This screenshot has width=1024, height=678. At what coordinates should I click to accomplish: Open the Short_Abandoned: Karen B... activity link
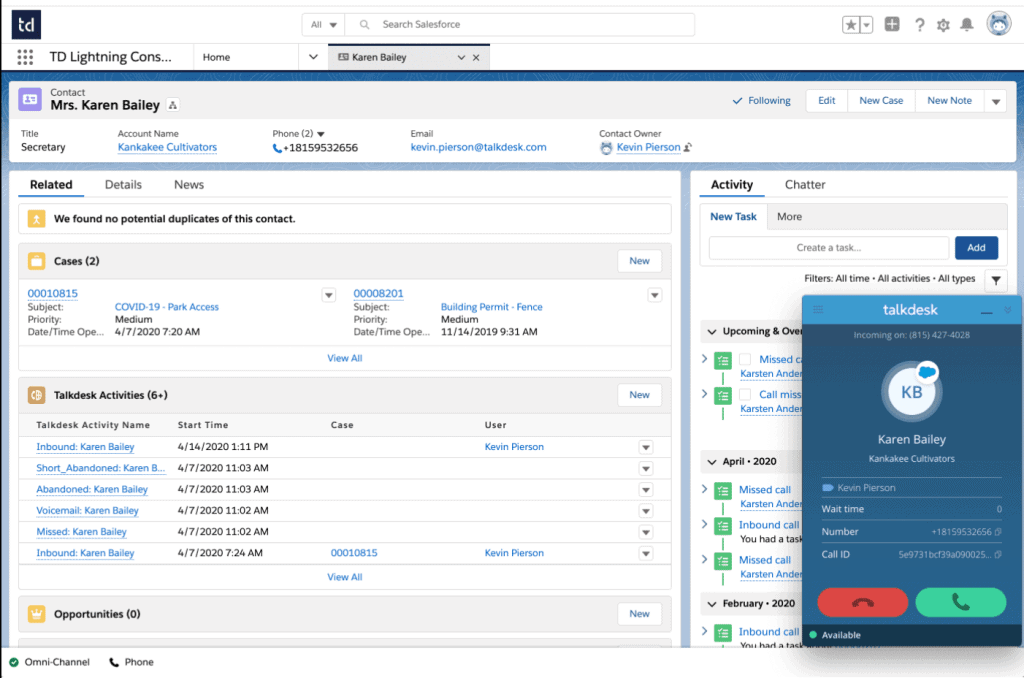pos(101,468)
